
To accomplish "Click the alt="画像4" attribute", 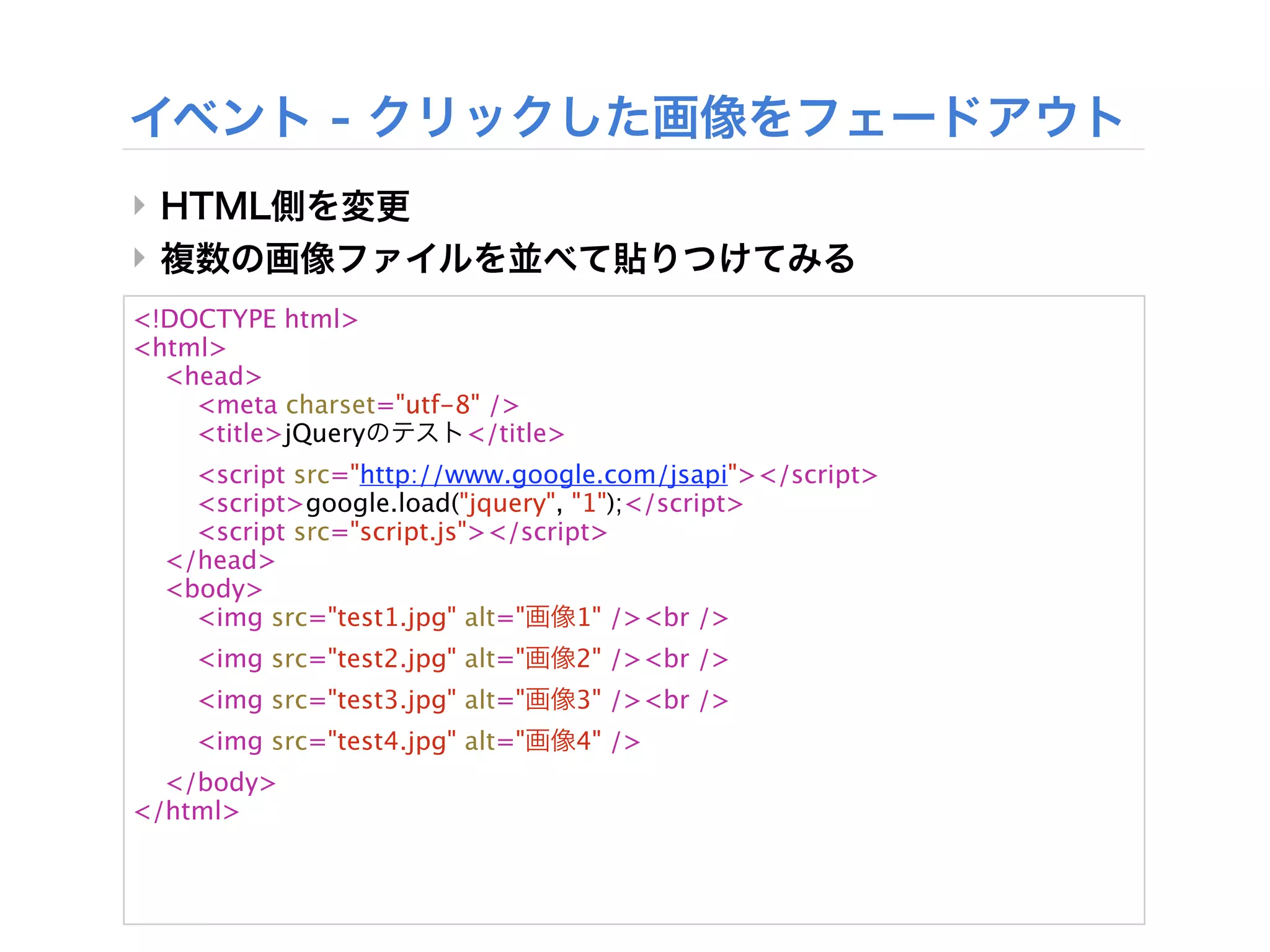I will pyautogui.click(x=533, y=741).
